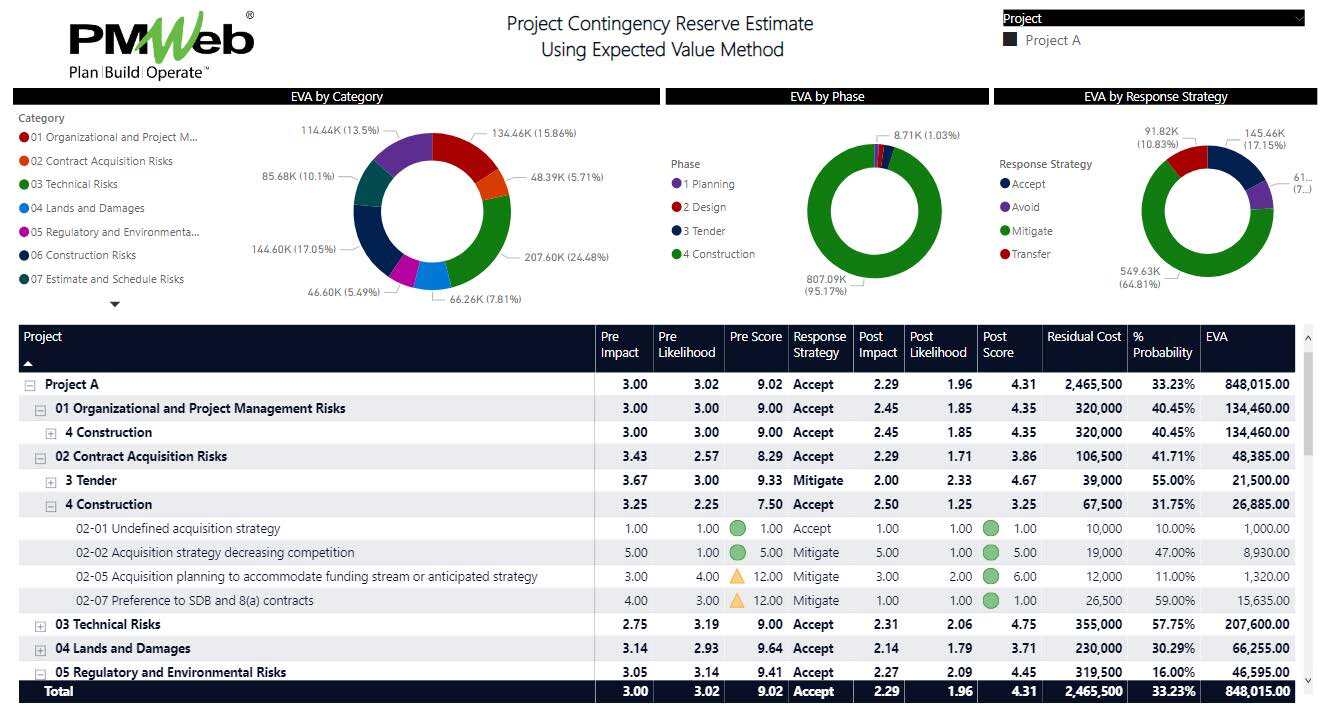Sort by the EVA column header
This screenshot has height=714, width=1320.
pos(1216,337)
